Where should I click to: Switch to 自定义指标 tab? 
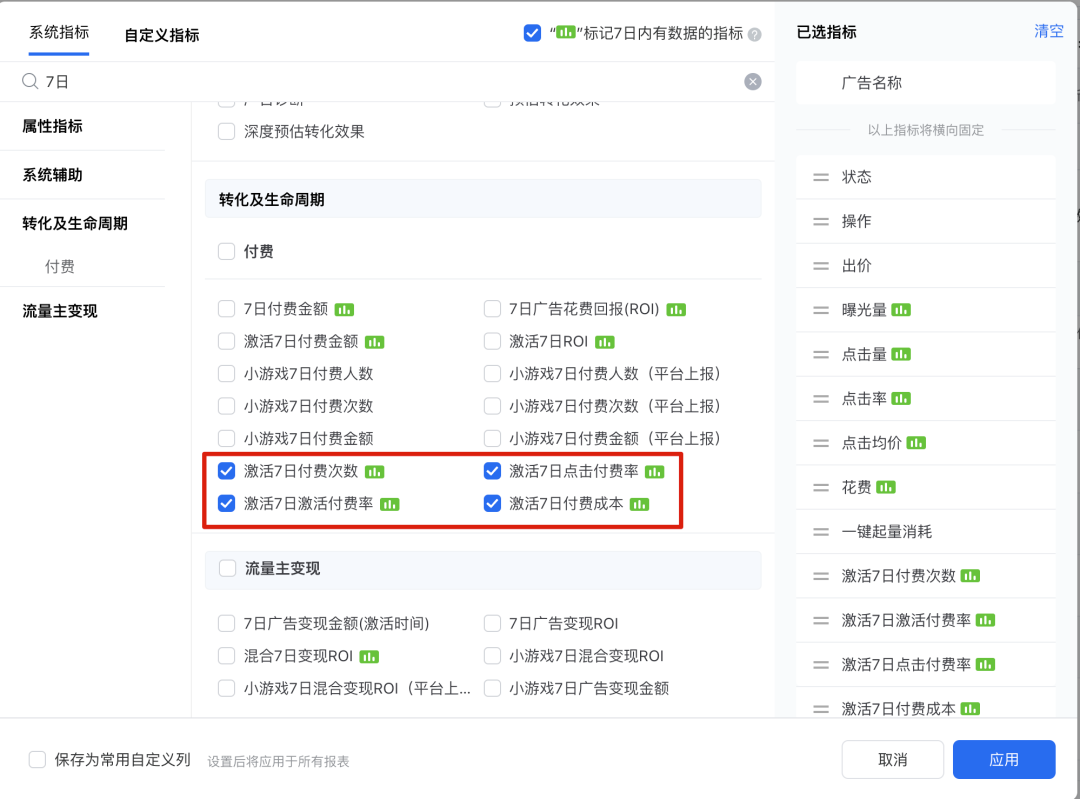tap(161, 35)
